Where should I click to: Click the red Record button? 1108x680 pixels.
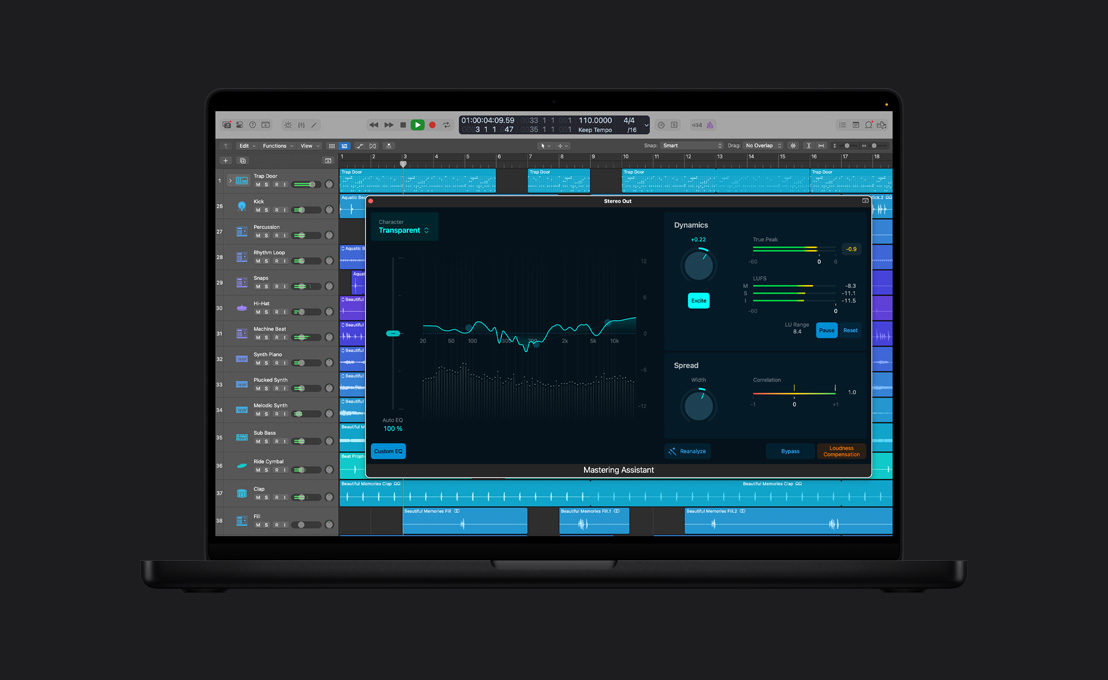[432, 124]
